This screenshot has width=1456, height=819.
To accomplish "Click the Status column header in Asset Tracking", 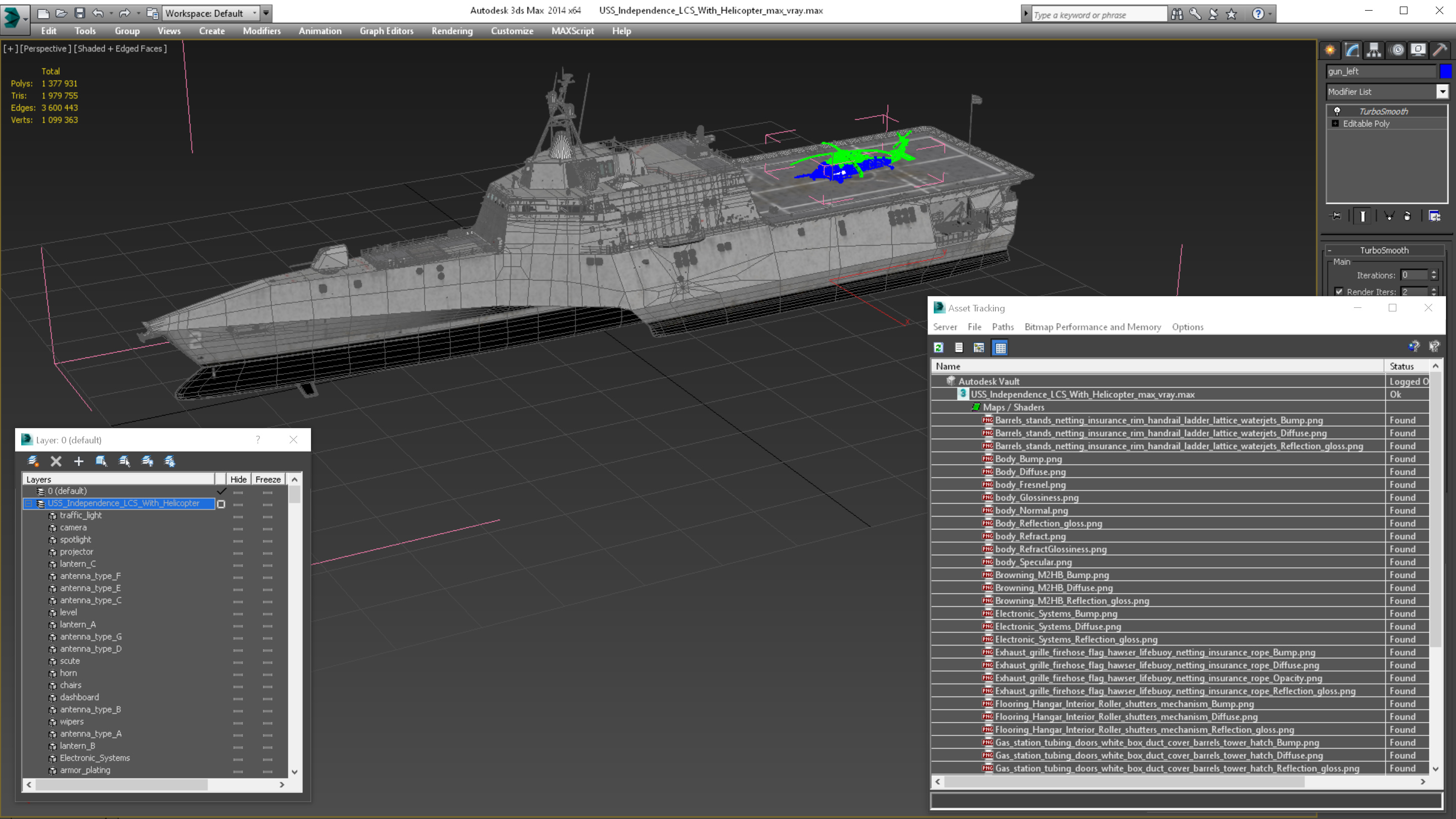I will pos(1407,366).
